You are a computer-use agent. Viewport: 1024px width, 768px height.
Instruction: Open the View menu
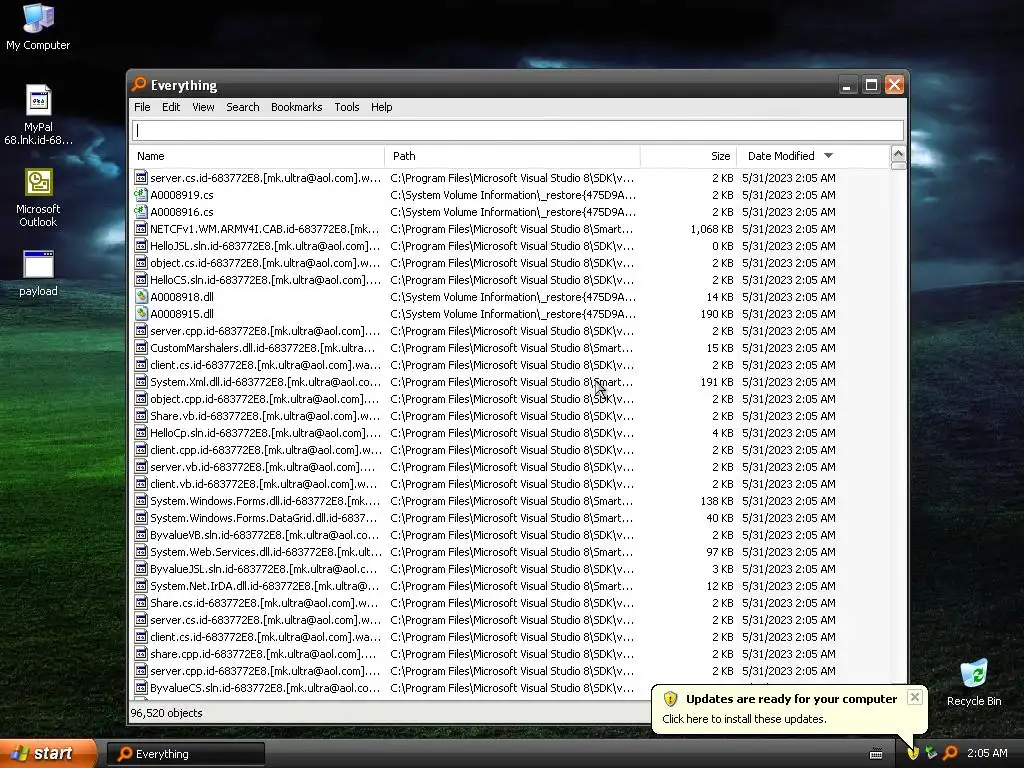point(203,107)
